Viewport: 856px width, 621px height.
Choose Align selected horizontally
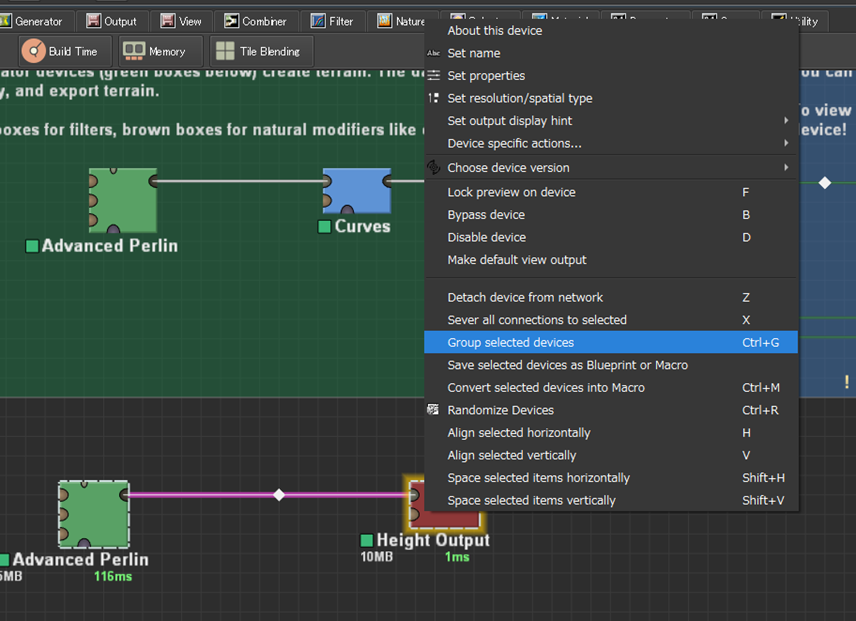click(x=611, y=433)
